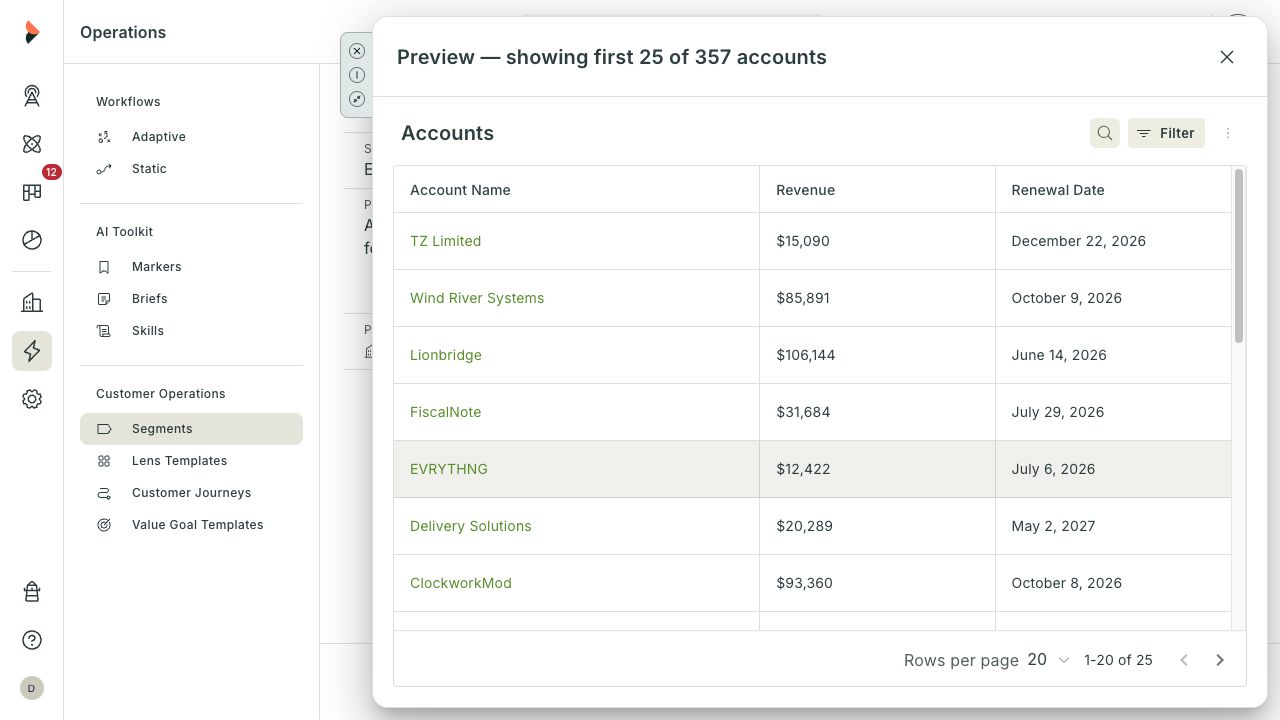The height and width of the screenshot is (720, 1280).
Task: Click the Operations page heading
Action: [x=123, y=32]
